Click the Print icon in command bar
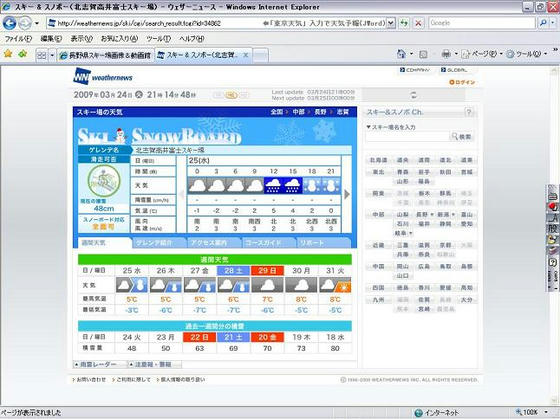Viewport: 560px width, 419px height. click(x=446, y=54)
